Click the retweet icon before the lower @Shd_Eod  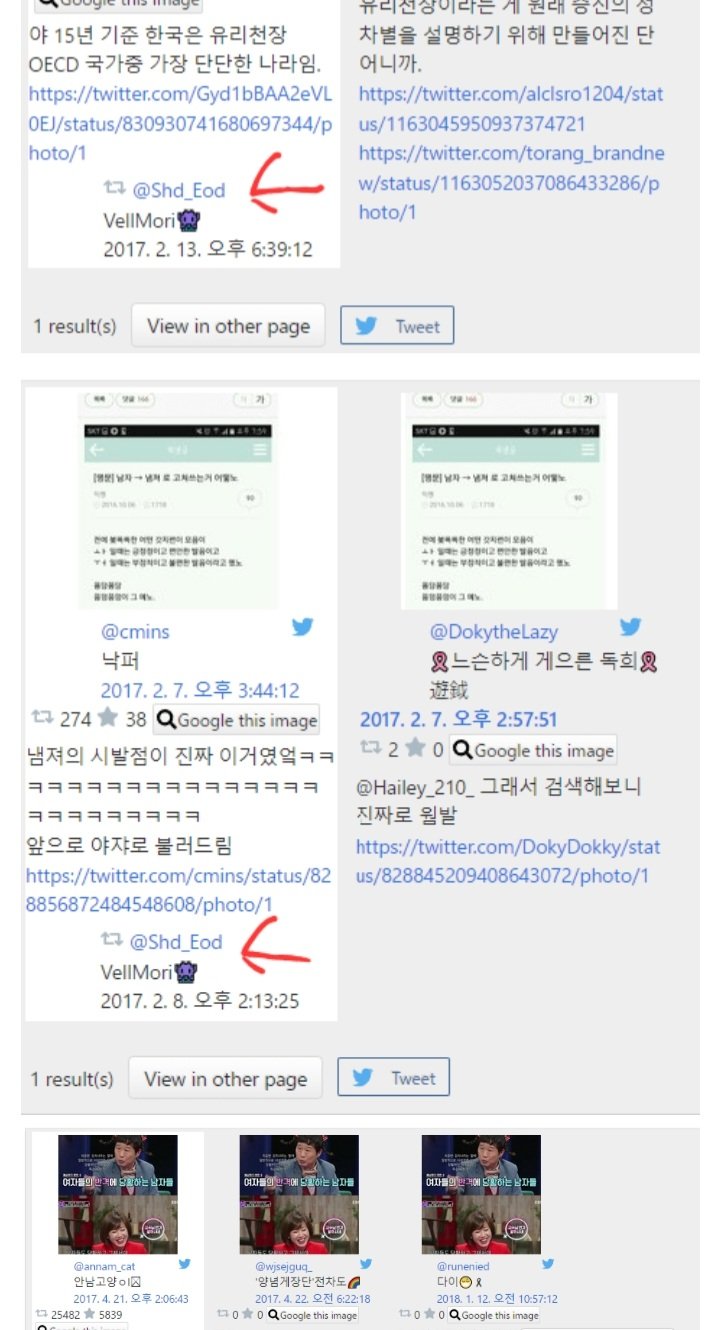[112, 940]
